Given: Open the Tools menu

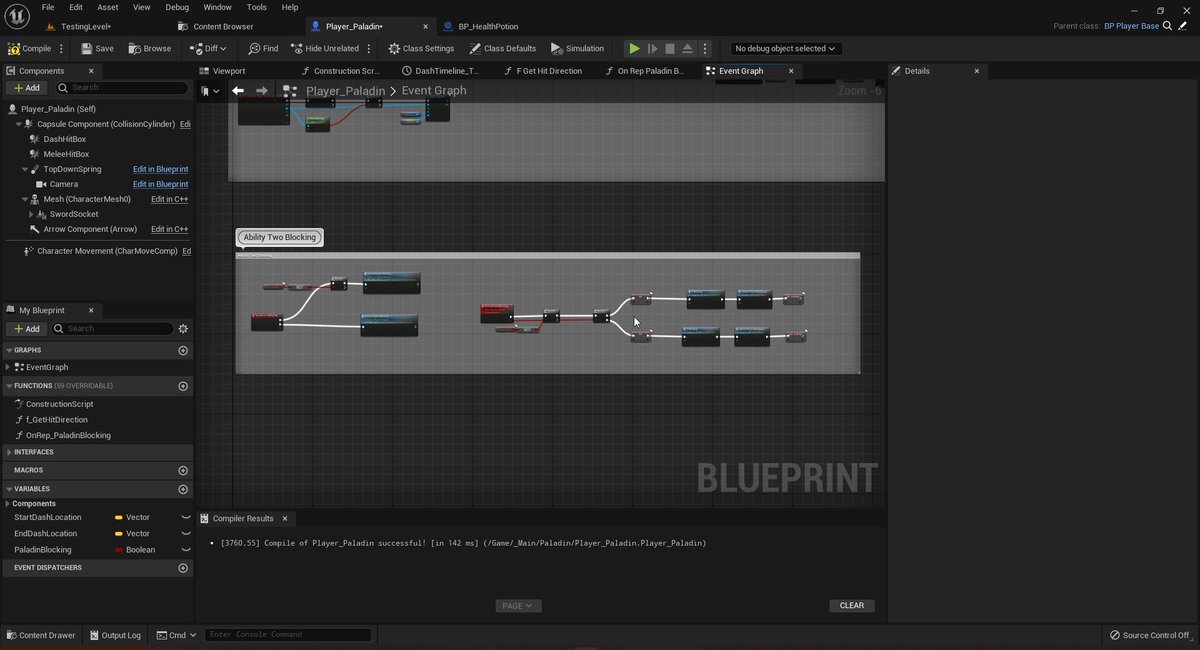Looking at the screenshot, I should click(257, 7).
